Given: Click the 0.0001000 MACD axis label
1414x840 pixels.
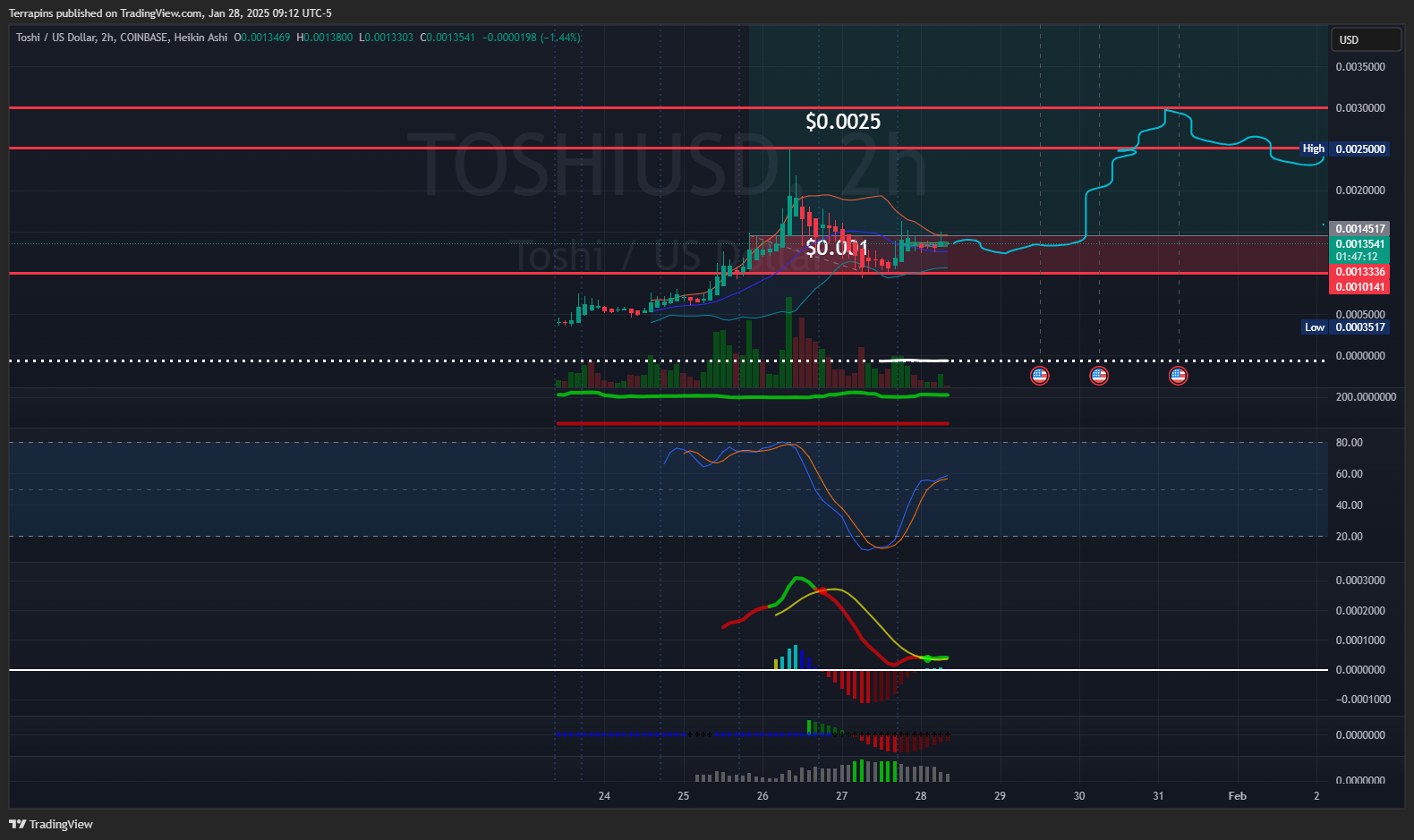Looking at the screenshot, I should coord(1360,641).
